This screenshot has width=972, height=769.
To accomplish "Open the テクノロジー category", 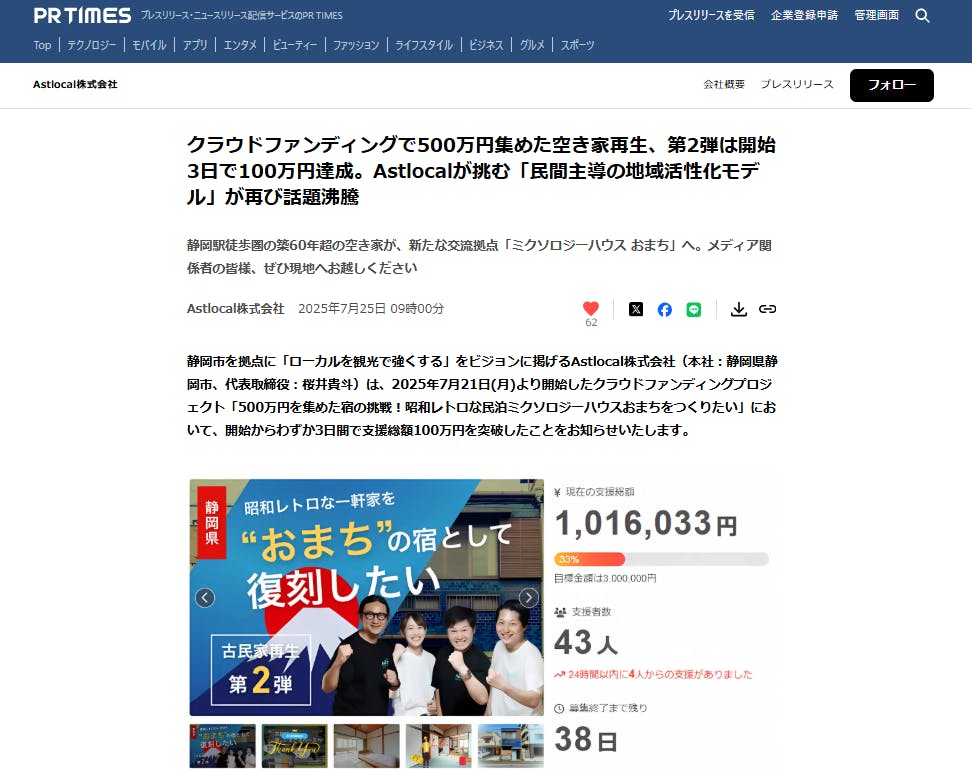I will pos(91,45).
